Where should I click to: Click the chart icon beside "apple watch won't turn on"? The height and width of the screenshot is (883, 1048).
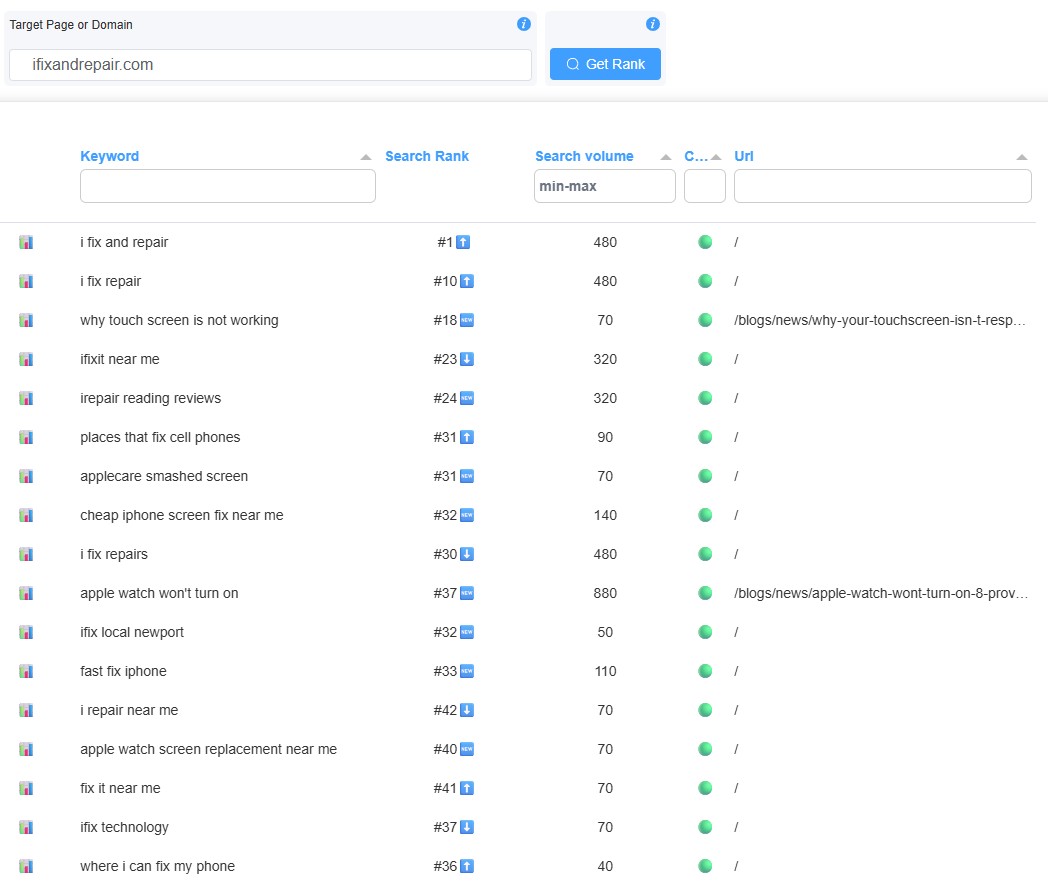[25, 593]
